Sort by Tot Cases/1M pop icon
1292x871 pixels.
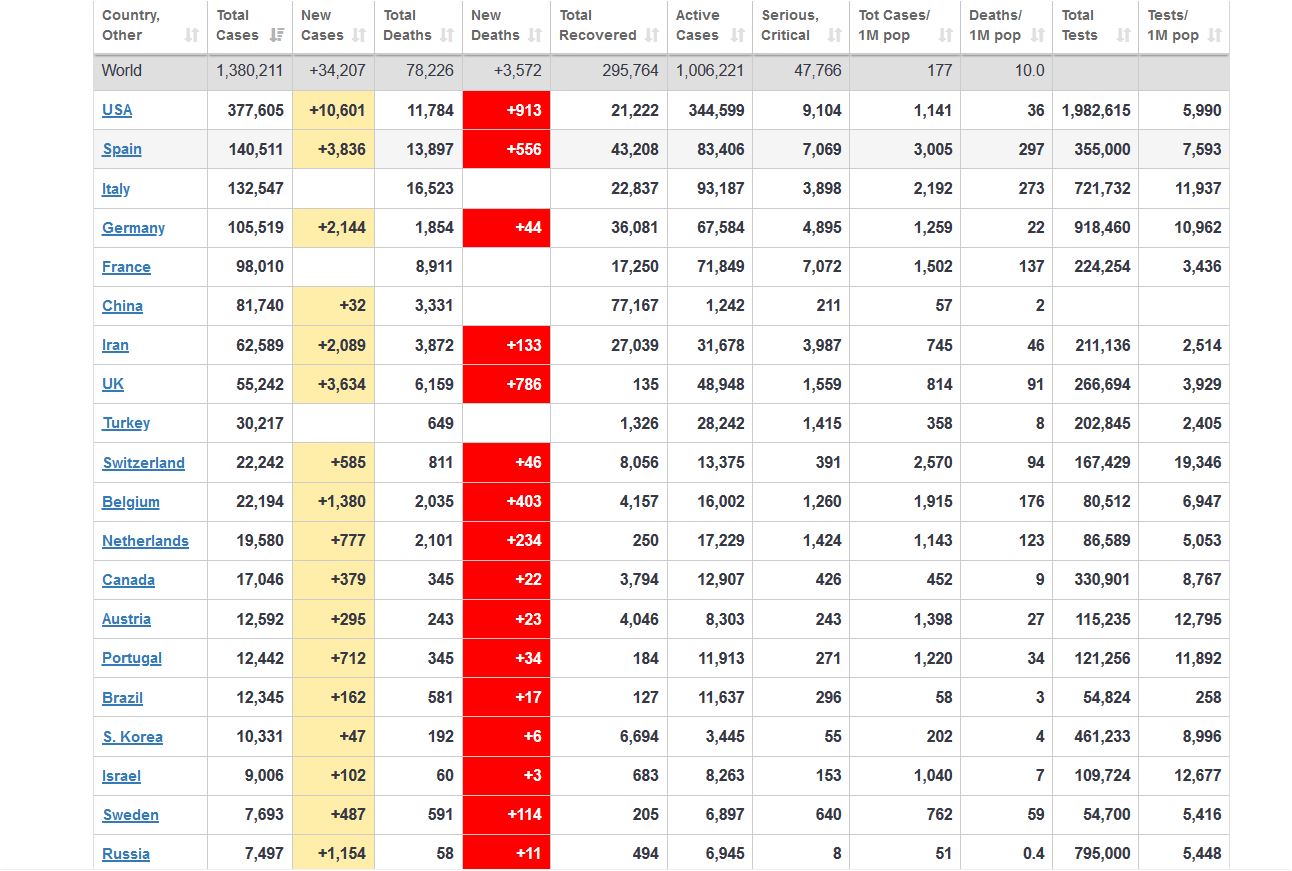[946, 36]
